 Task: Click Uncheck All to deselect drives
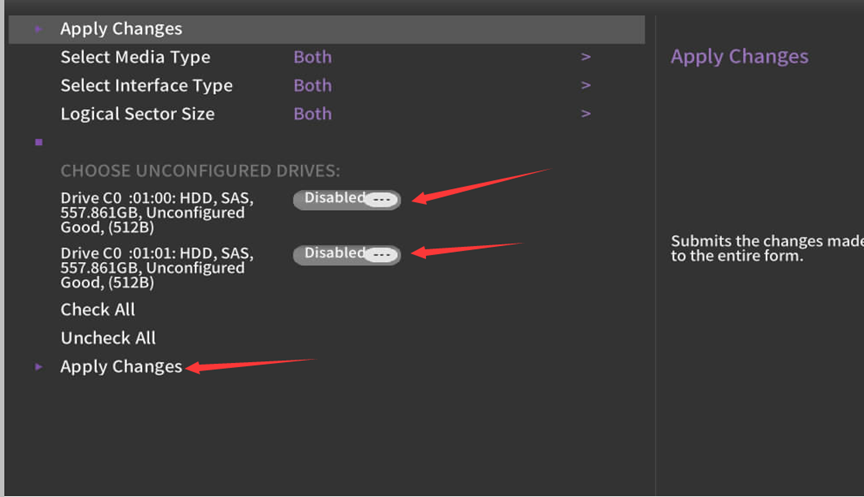tap(108, 338)
